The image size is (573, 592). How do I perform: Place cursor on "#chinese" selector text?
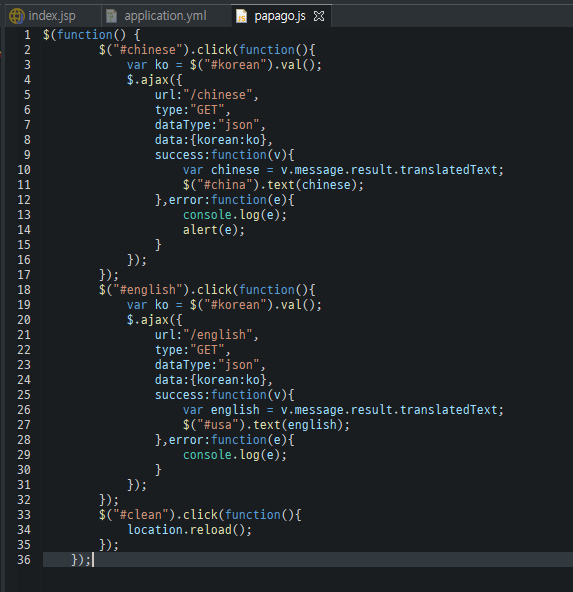coord(148,50)
